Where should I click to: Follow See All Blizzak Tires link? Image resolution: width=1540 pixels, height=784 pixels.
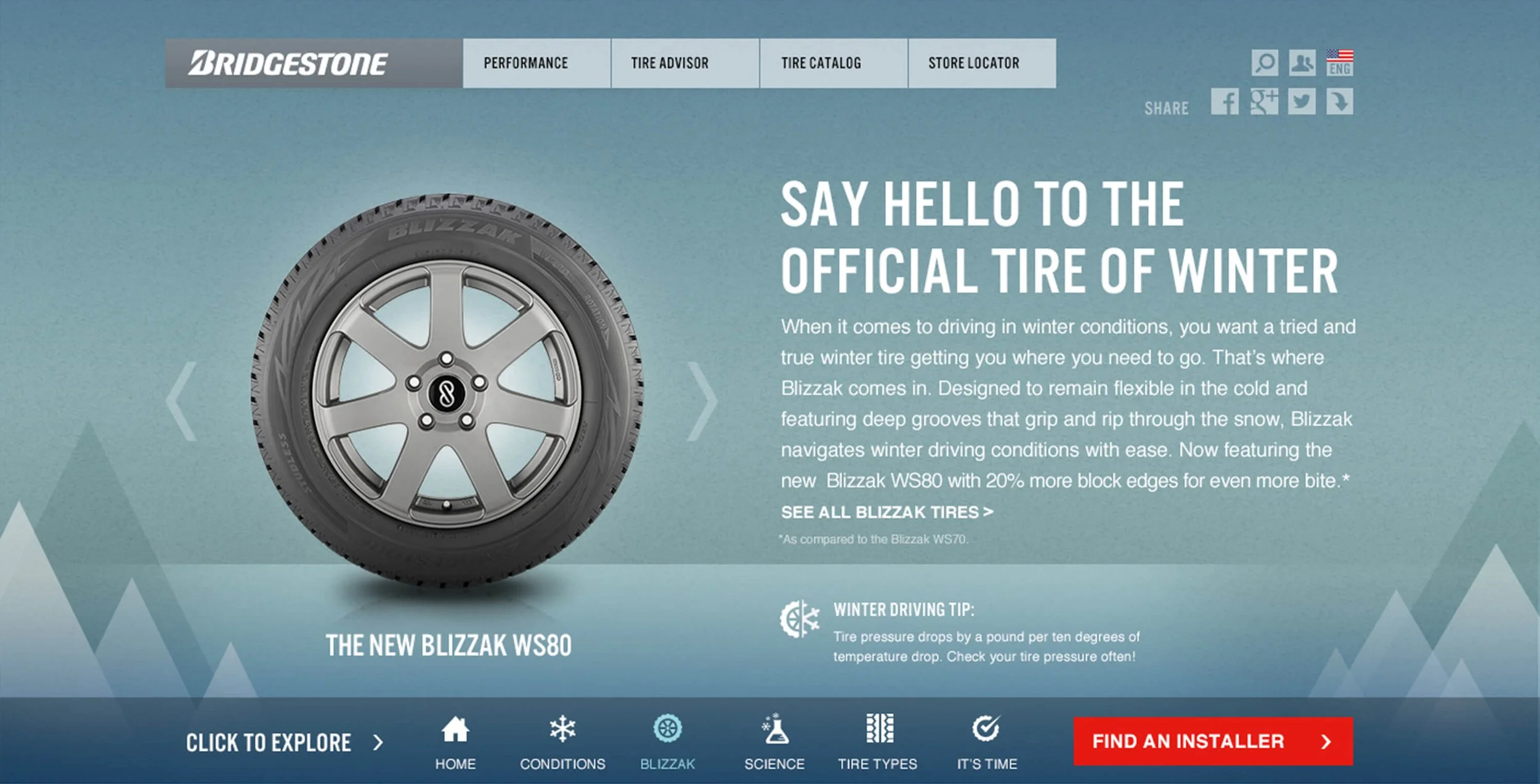887,512
